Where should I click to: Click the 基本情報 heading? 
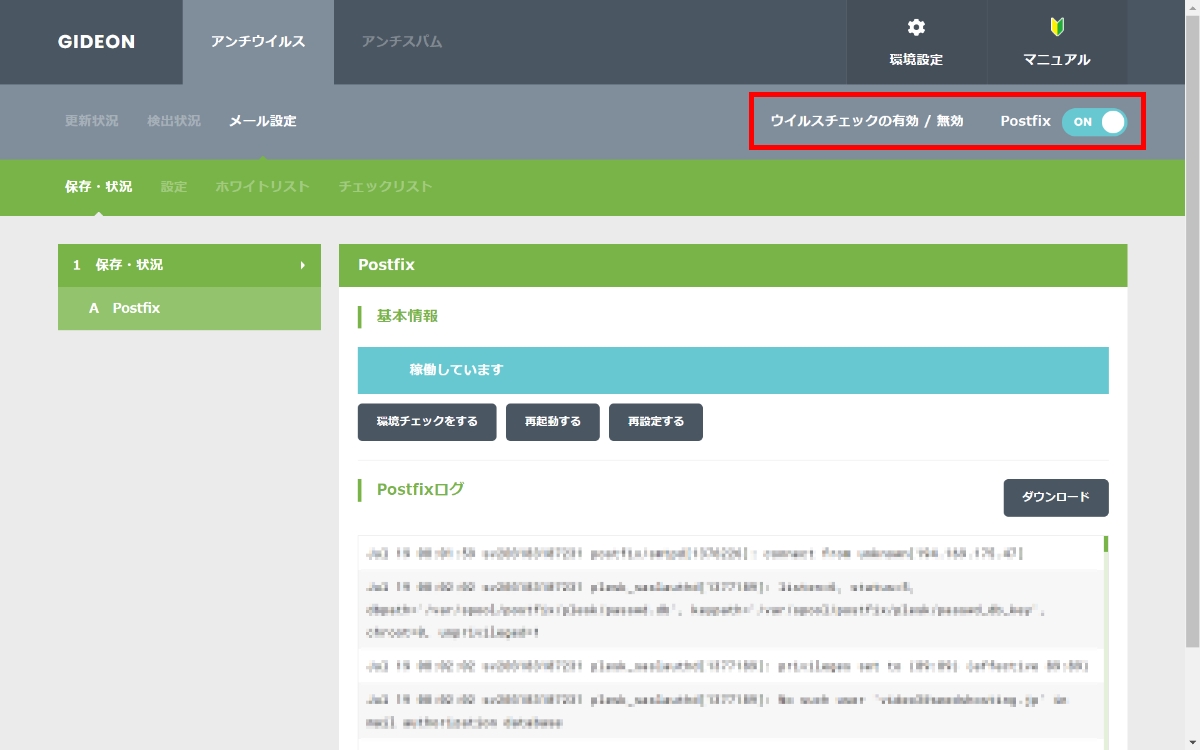coord(407,316)
